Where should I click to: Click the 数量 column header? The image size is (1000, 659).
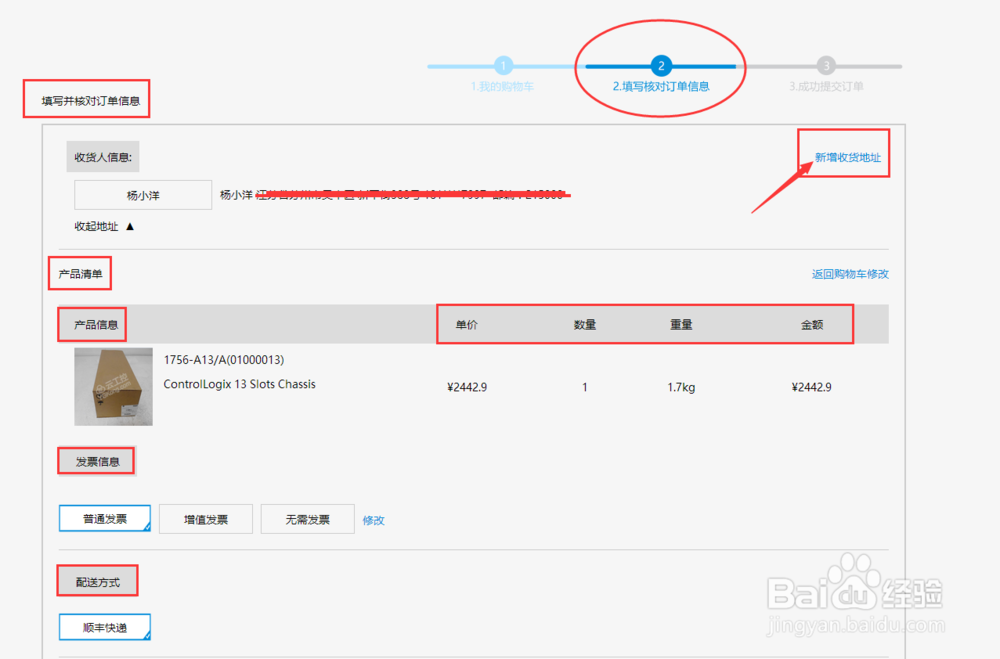click(x=584, y=325)
